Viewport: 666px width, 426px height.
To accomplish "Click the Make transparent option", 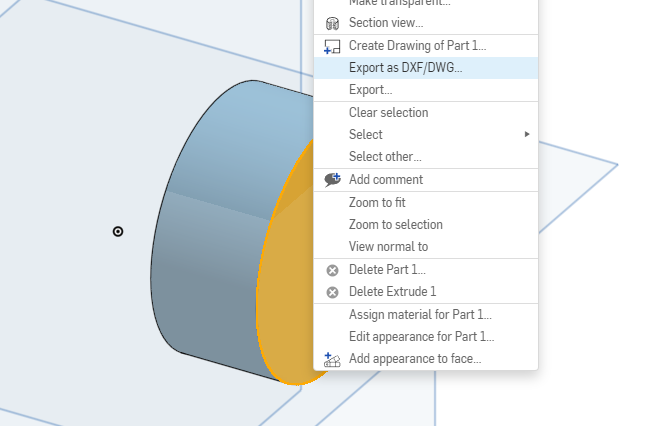I will [400, 3].
